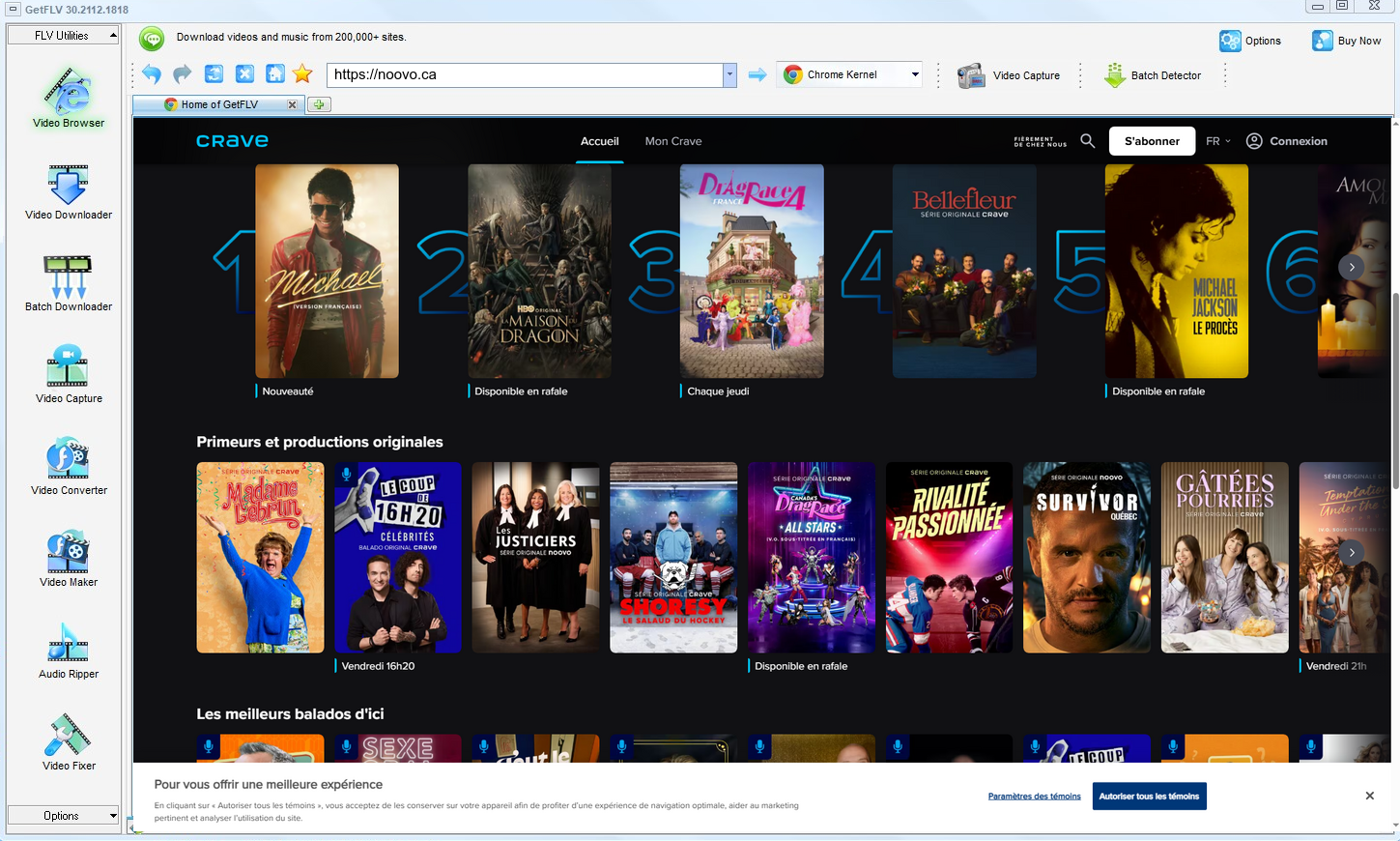Click the Connexion link
Screen dimensions: 1400x841
[x=1287, y=141]
